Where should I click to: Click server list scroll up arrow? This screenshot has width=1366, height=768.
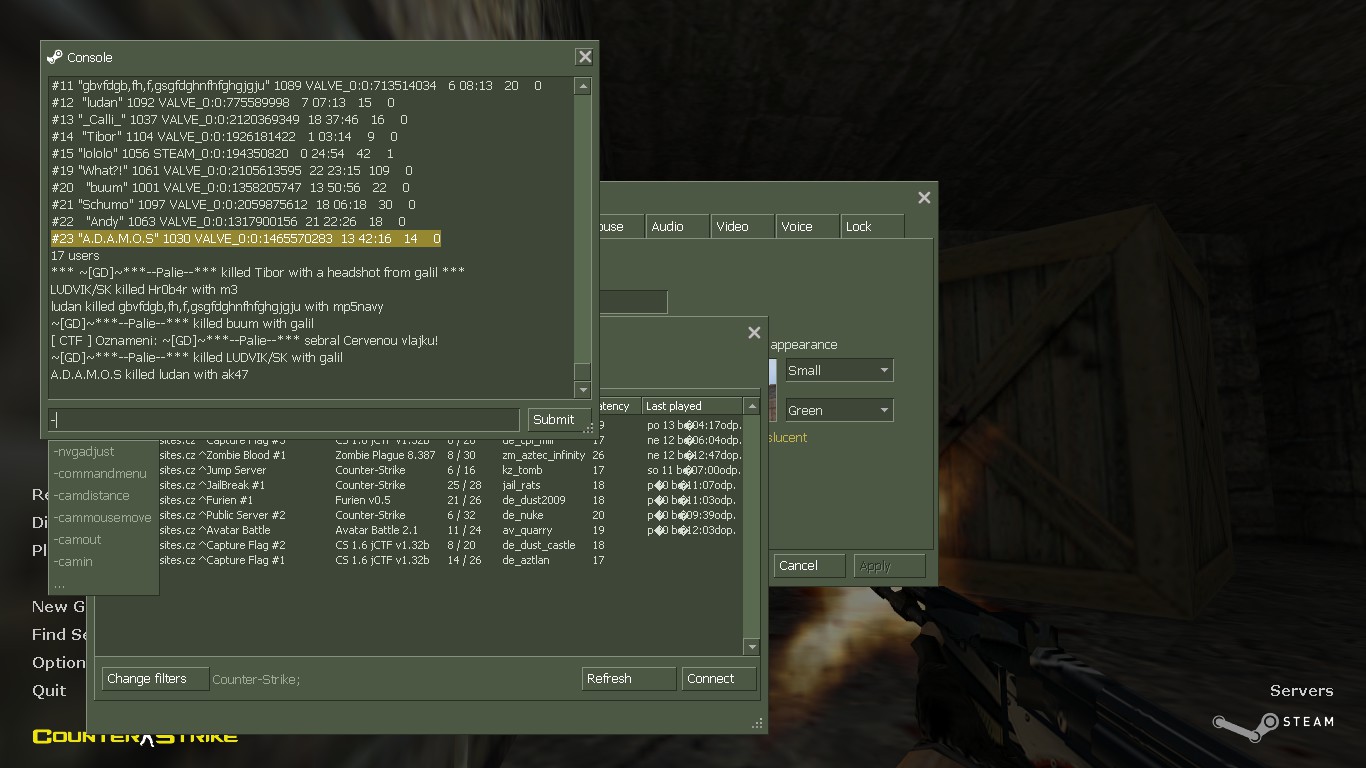[x=752, y=406]
